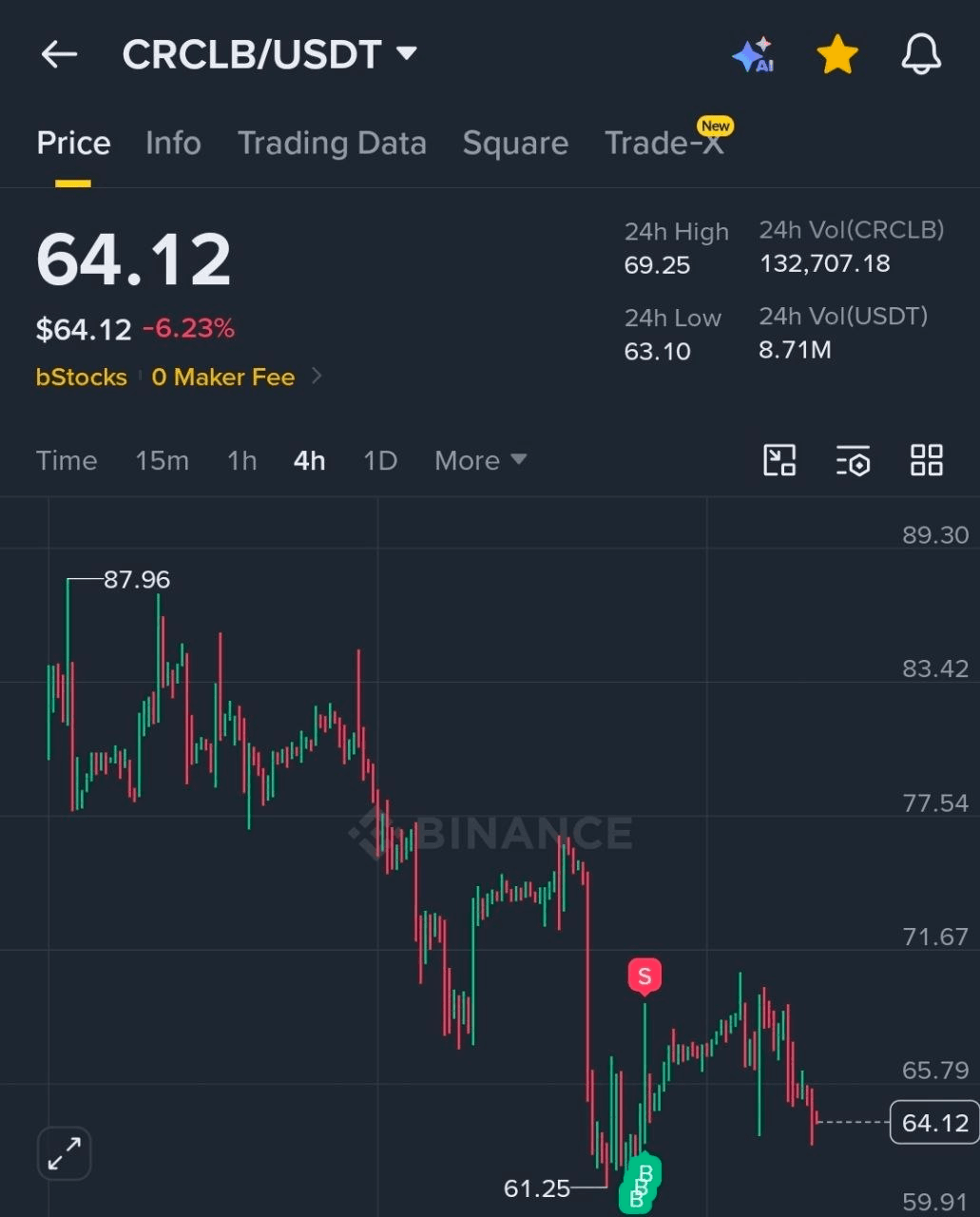Screen dimensions: 980x1217
Task: Open the Square tab
Action: (x=515, y=143)
